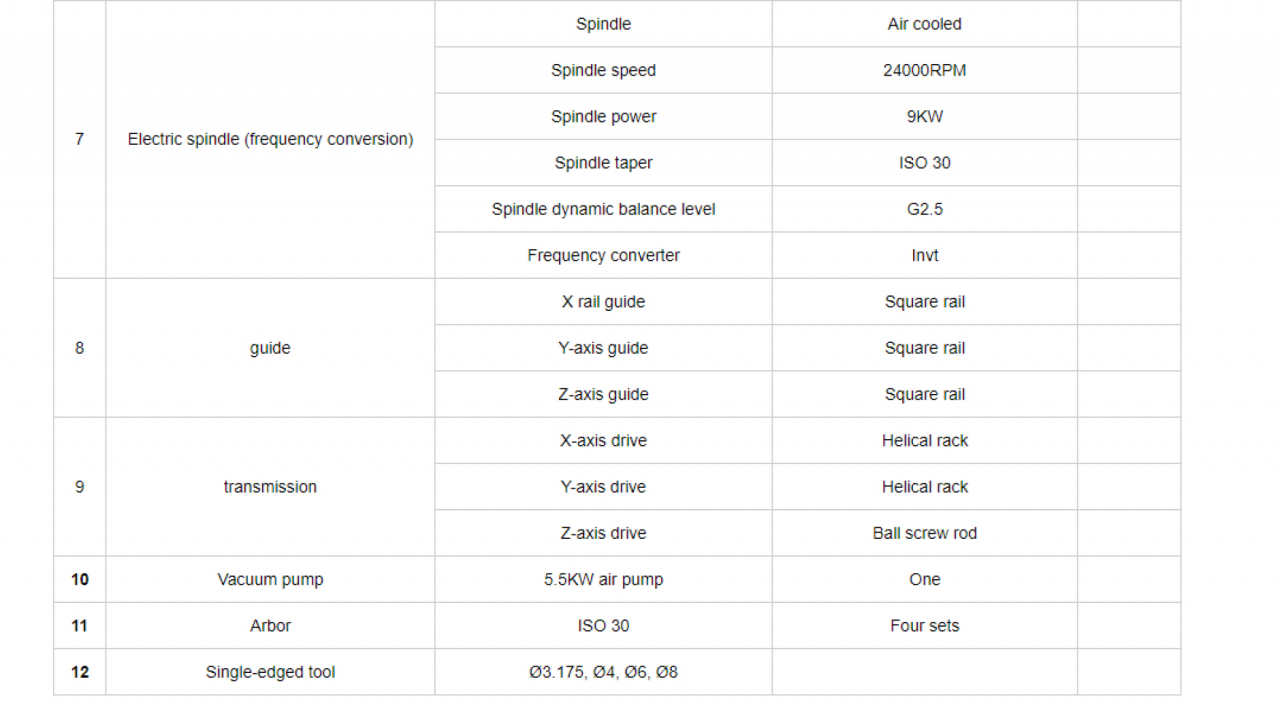The width and height of the screenshot is (1280, 705).
Task: Click the "Invt" frequency converter value
Action: (924, 255)
